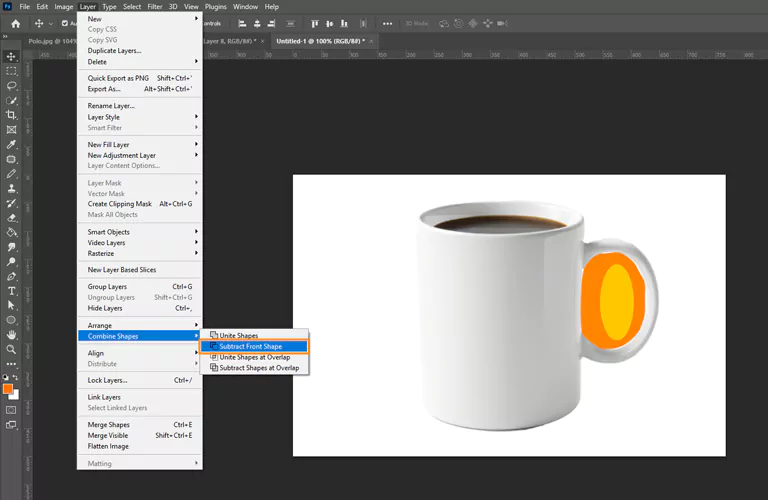768x500 pixels.
Task: Select the Brush tool
Action: pyautogui.click(x=11, y=174)
